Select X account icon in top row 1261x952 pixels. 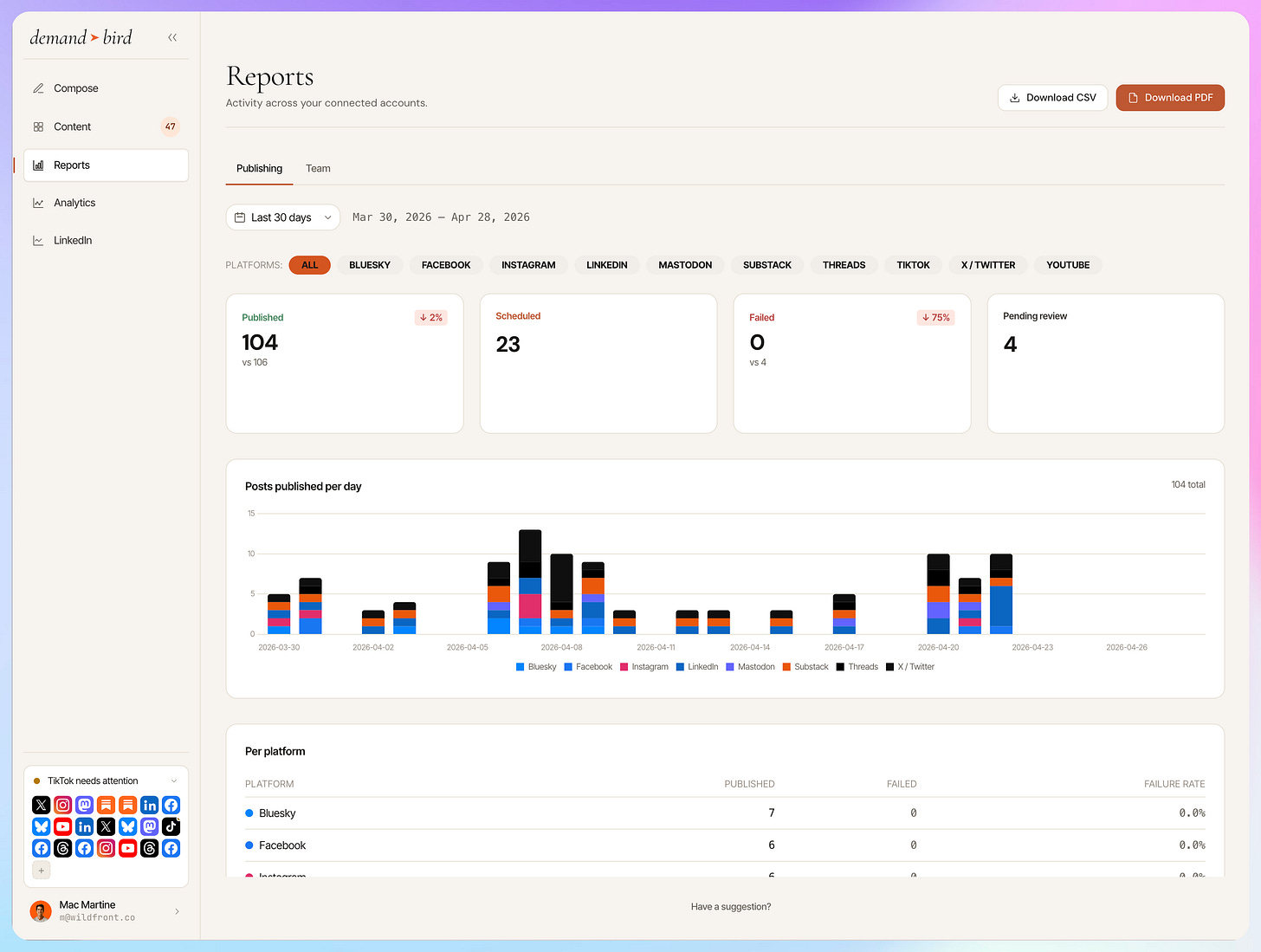pos(42,805)
